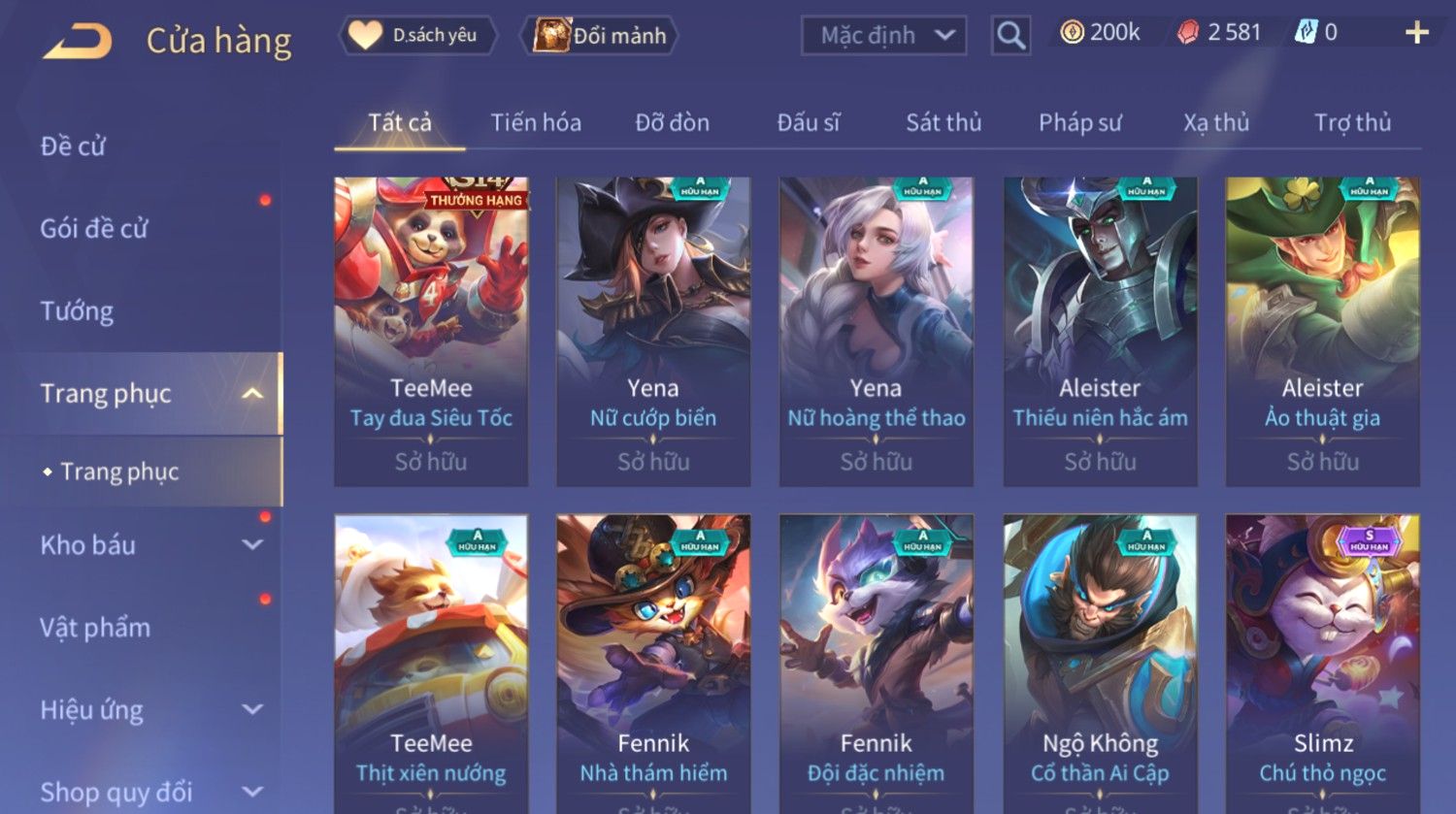
Task: Switch to the Sát thủ tab
Action: pyautogui.click(x=943, y=122)
